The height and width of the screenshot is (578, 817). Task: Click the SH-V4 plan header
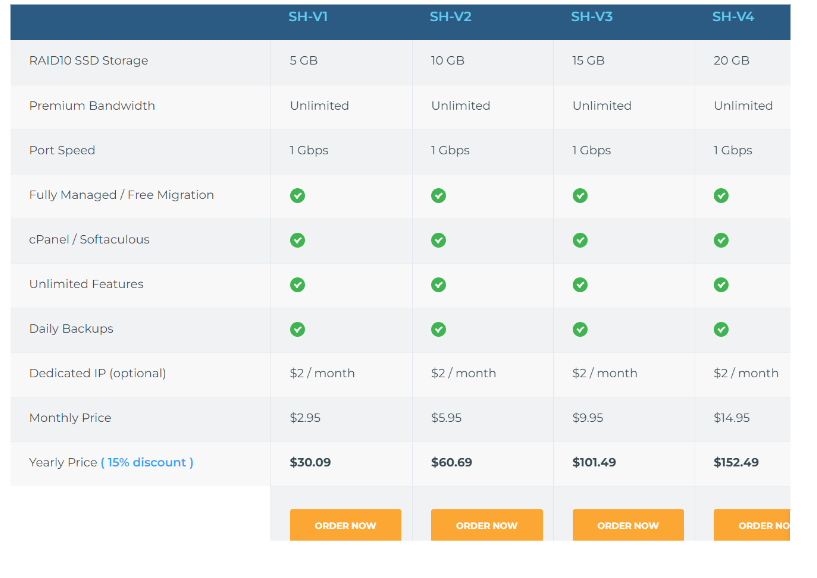(733, 17)
